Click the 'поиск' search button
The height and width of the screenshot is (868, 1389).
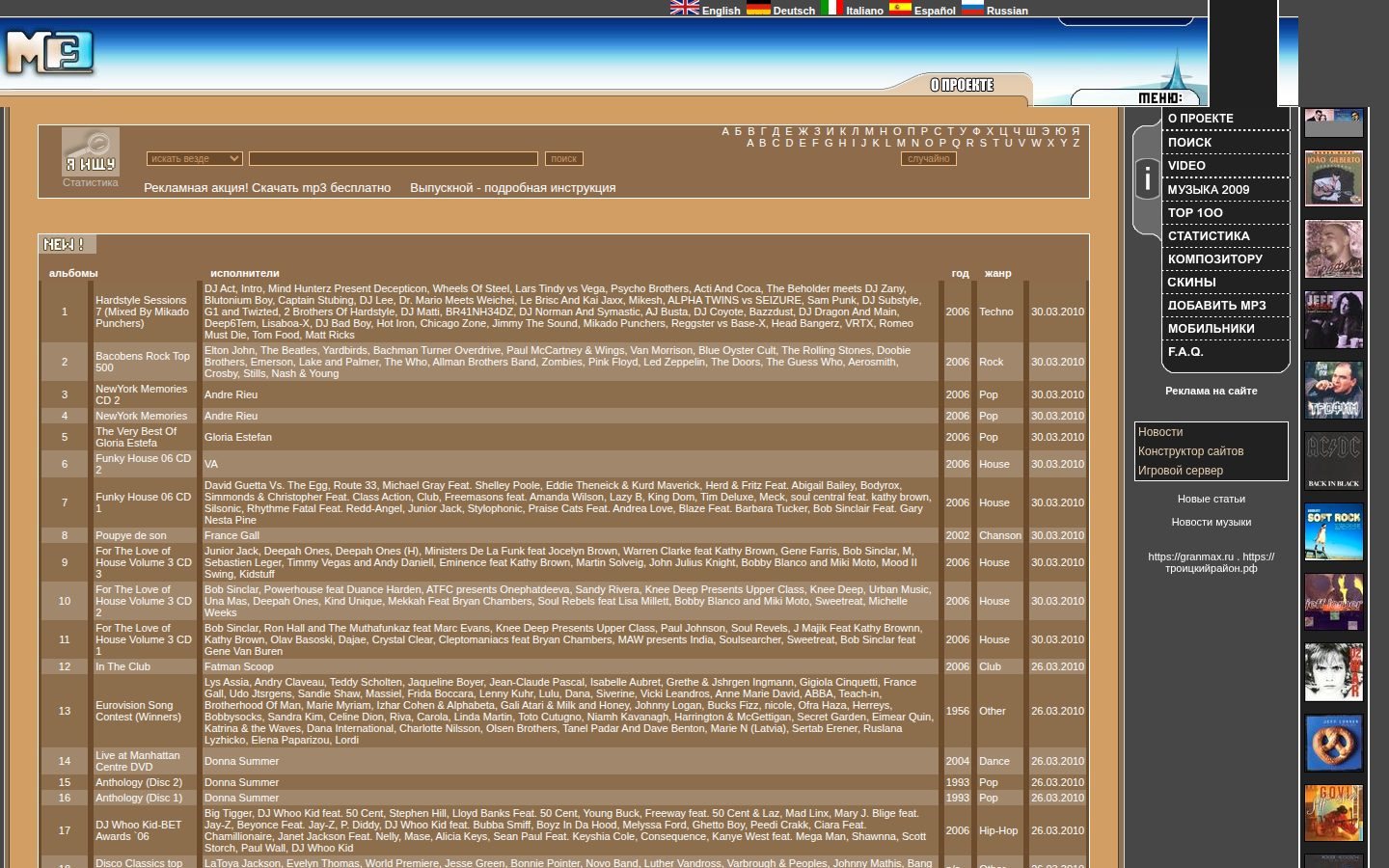564,158
